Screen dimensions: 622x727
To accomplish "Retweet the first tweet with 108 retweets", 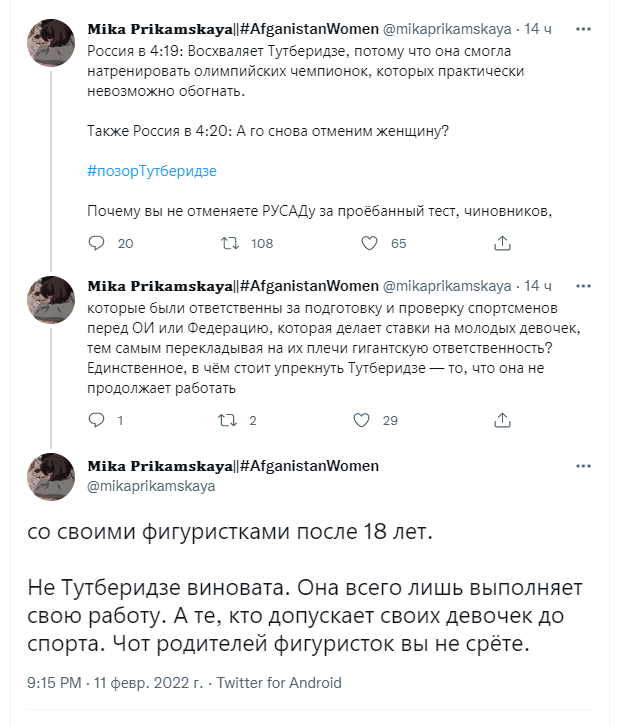I will coord(230,243).
